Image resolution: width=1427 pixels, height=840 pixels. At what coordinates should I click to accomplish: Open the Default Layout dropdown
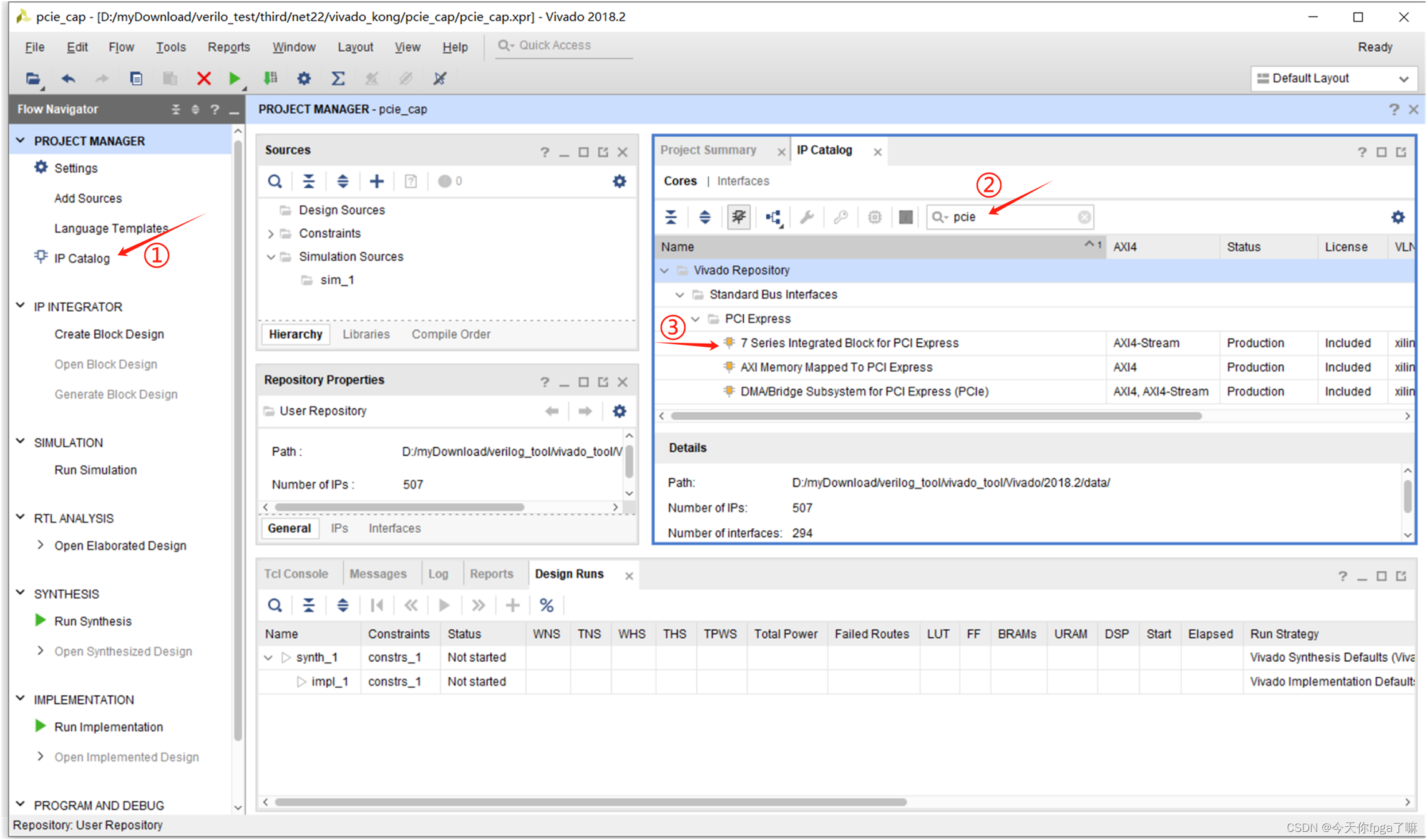click(x=1333, y=79)
